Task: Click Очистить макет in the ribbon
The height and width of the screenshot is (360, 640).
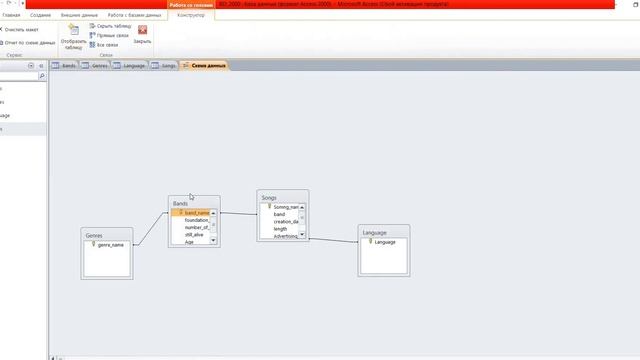Action: click(x=19, y=30)
